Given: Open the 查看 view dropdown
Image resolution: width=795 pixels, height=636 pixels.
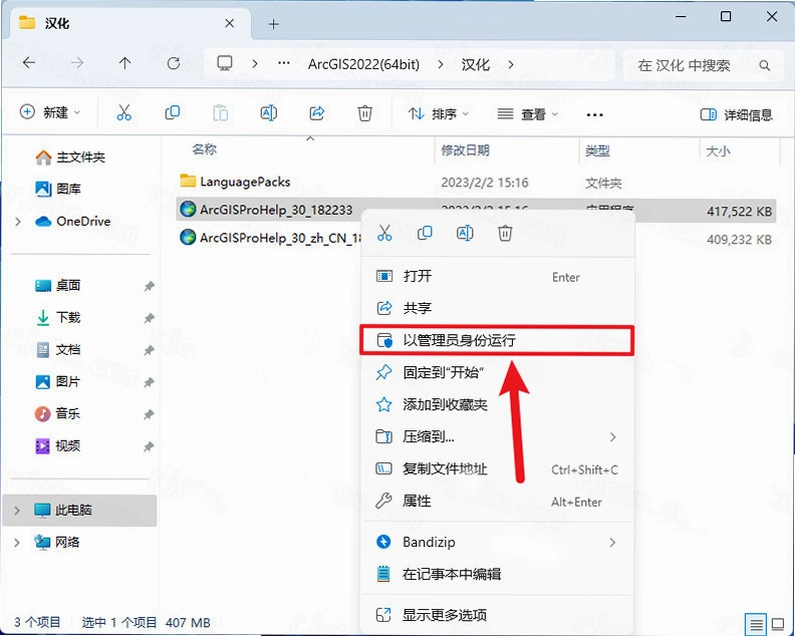Looking at the screenshot, I should 527,114.
